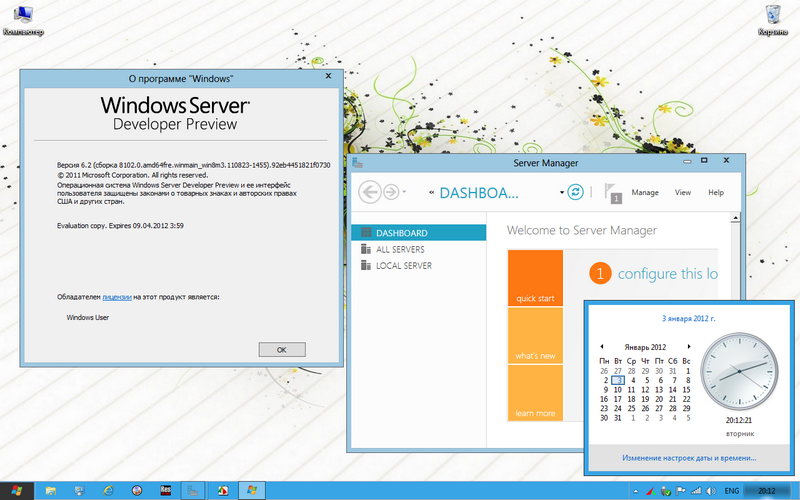Maximize the Server Manager window
Screen dimensions: 800x500
tap(704, 160)
